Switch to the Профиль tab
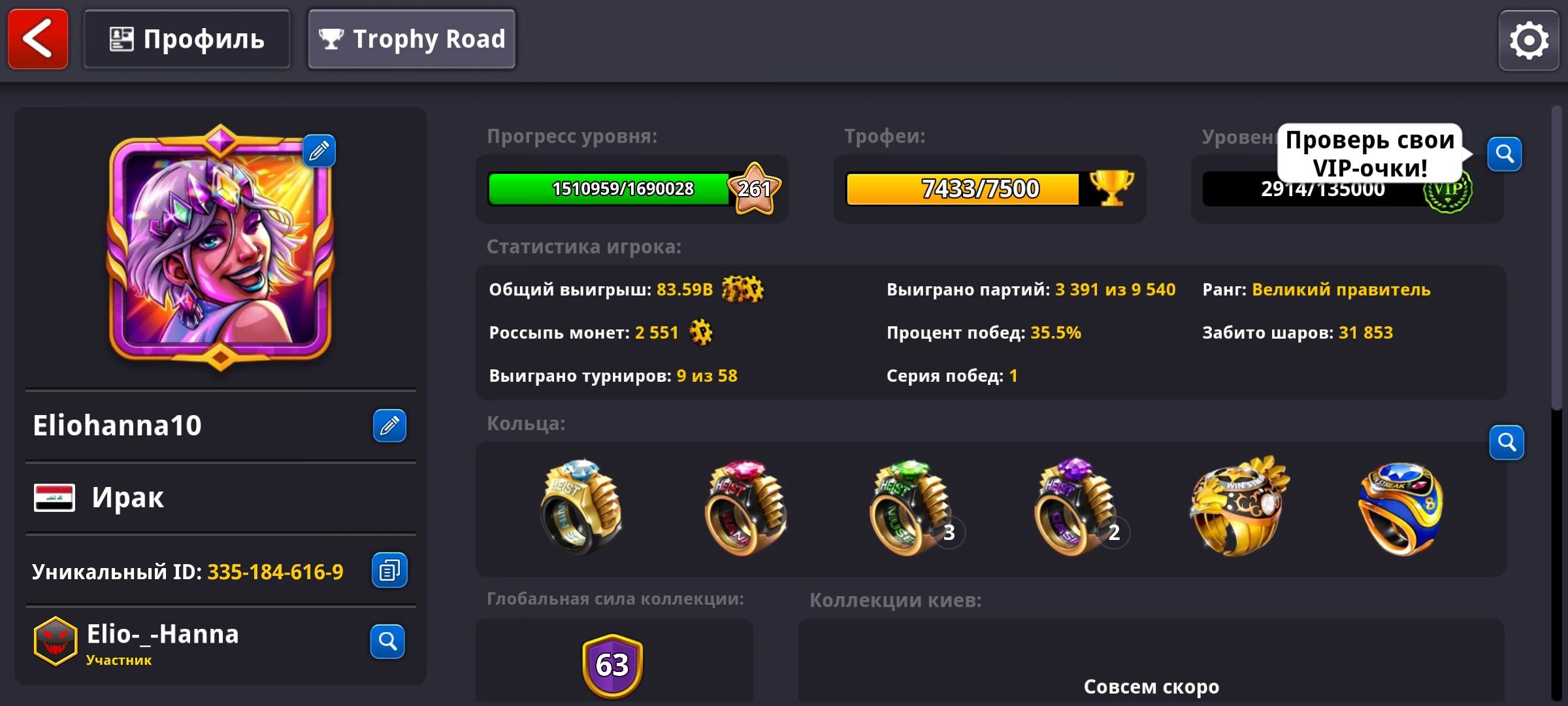This screenshot has height=706, width=1568. [187, 39]
